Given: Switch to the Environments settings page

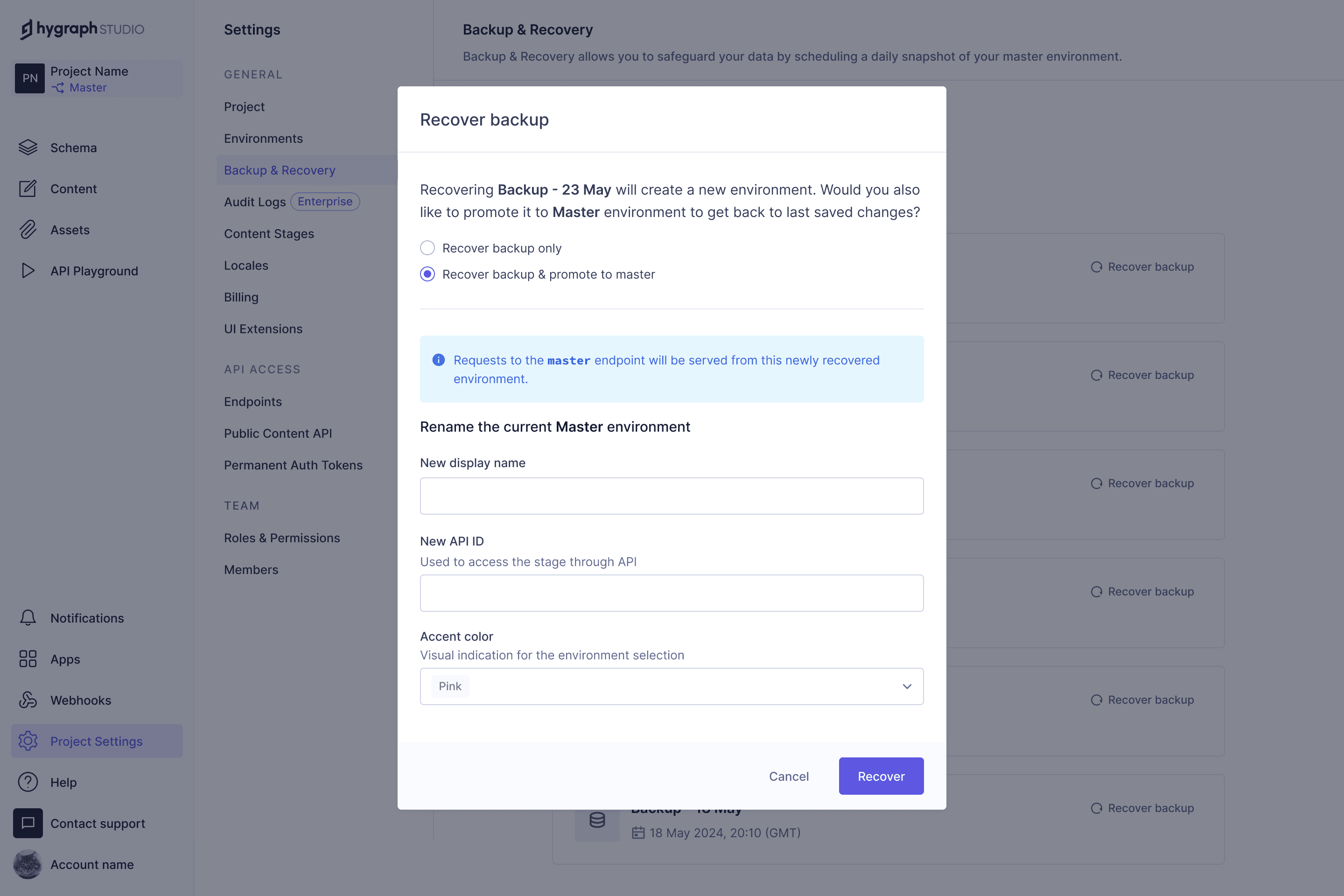Looking at the screenshot, I should [x=263, y=138].
